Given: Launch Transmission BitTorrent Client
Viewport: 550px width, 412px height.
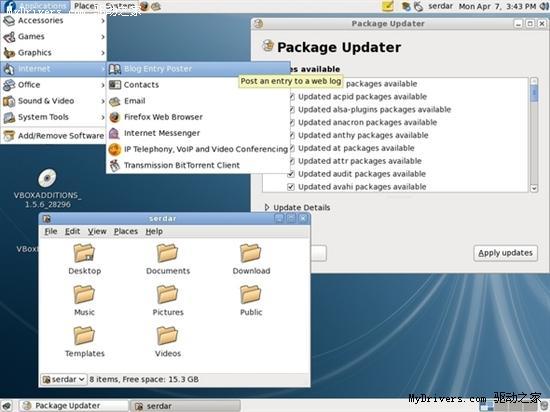Looking at the screenshot, I should point(198,165).
